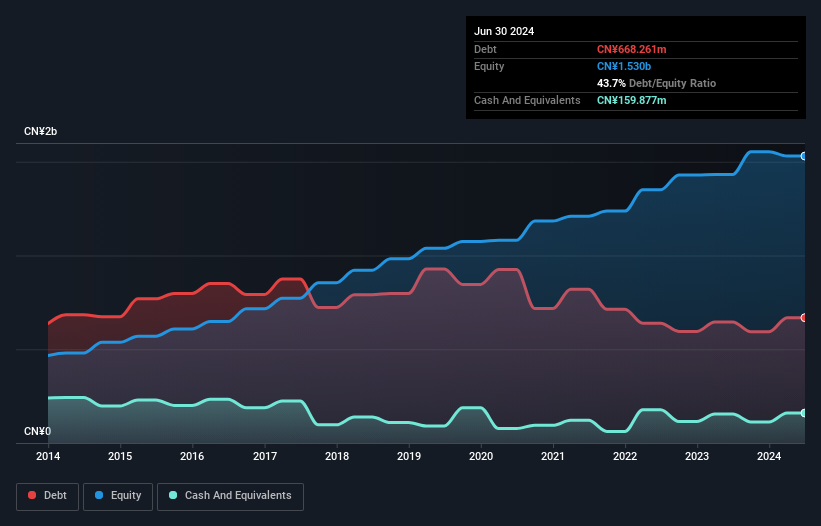Screen dimensions: 821x526
Task: Click the 2024 x-axis label
Action: 769,456
